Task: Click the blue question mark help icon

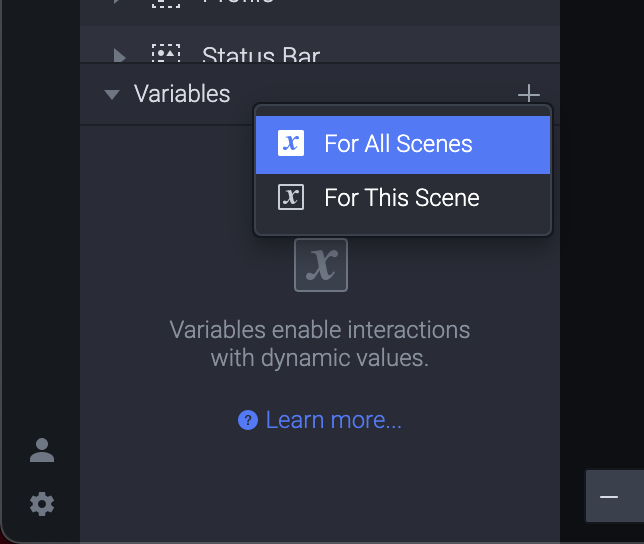Action: (248, 420)
